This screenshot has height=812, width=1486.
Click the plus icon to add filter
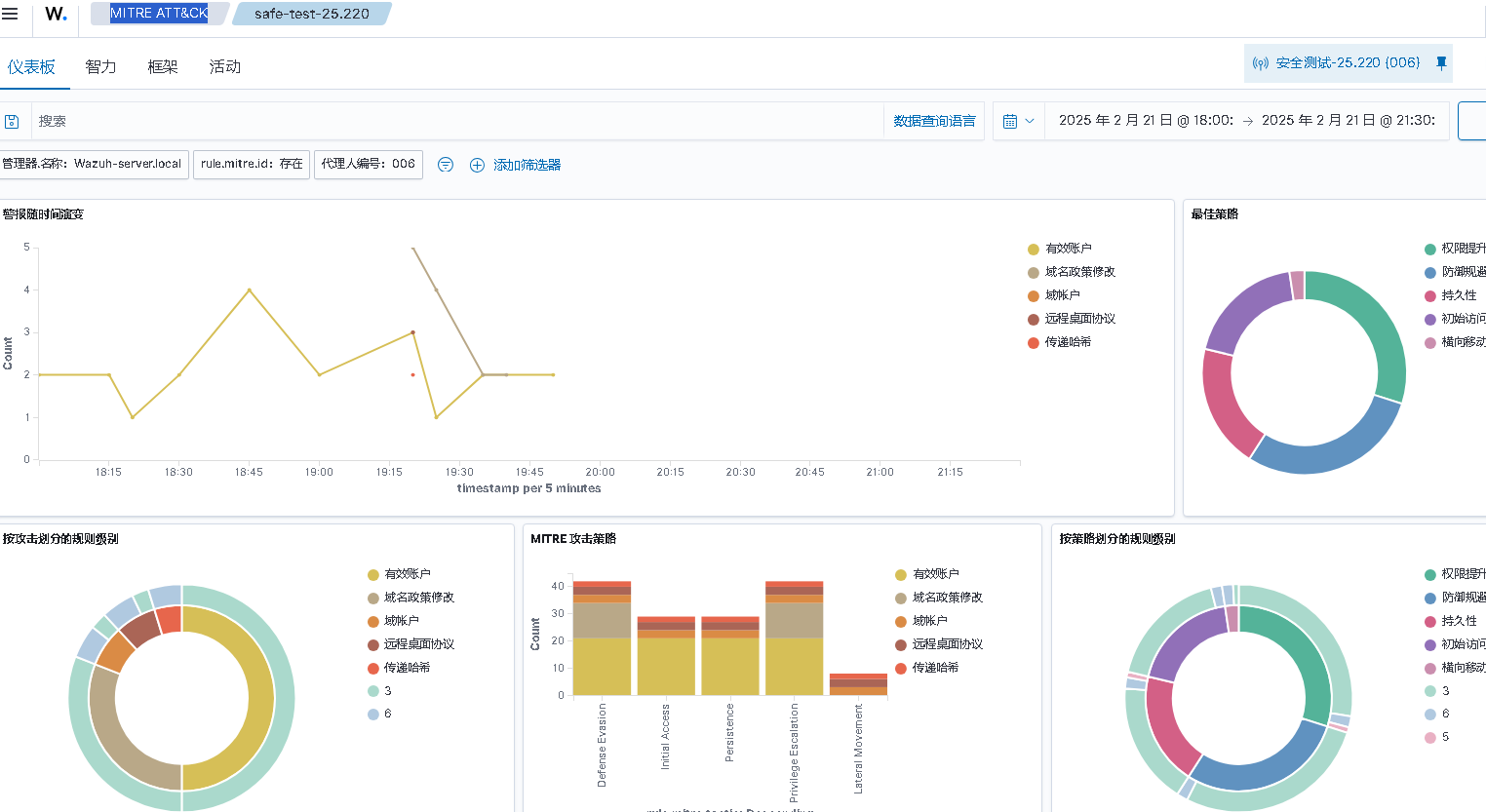(477, 165)
